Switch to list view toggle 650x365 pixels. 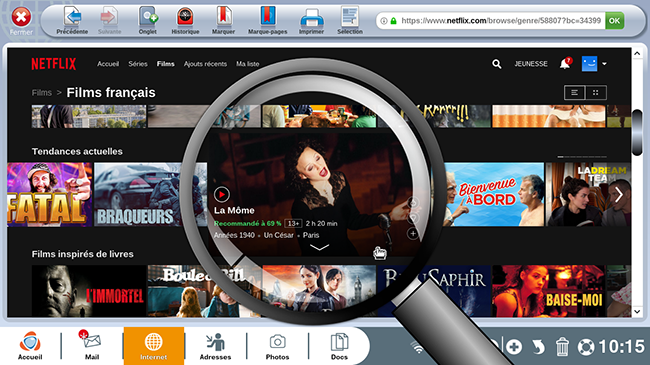(x=575, y=92)
